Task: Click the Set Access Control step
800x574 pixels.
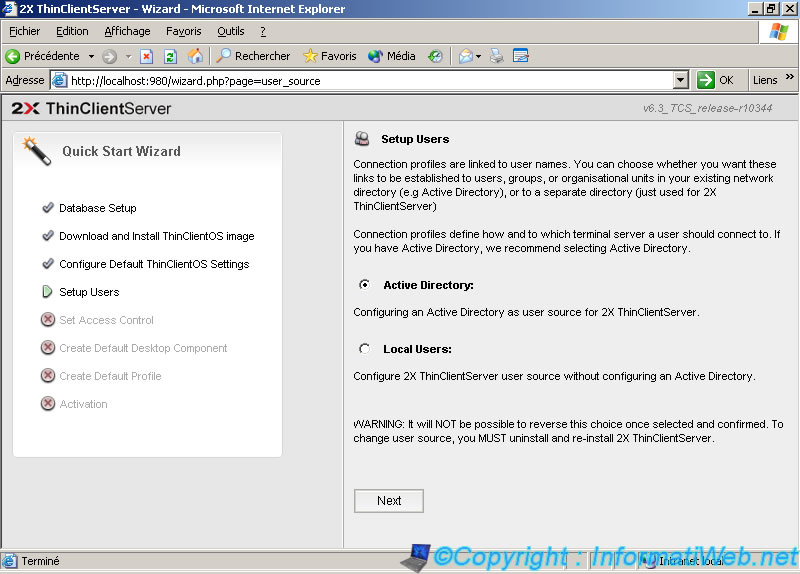Action: [107, 320]
